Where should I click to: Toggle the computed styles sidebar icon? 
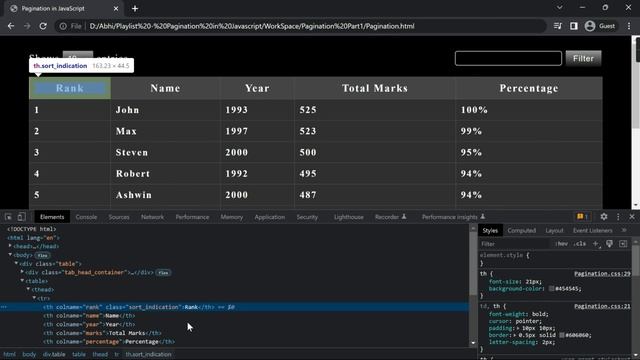coord(623,244)
